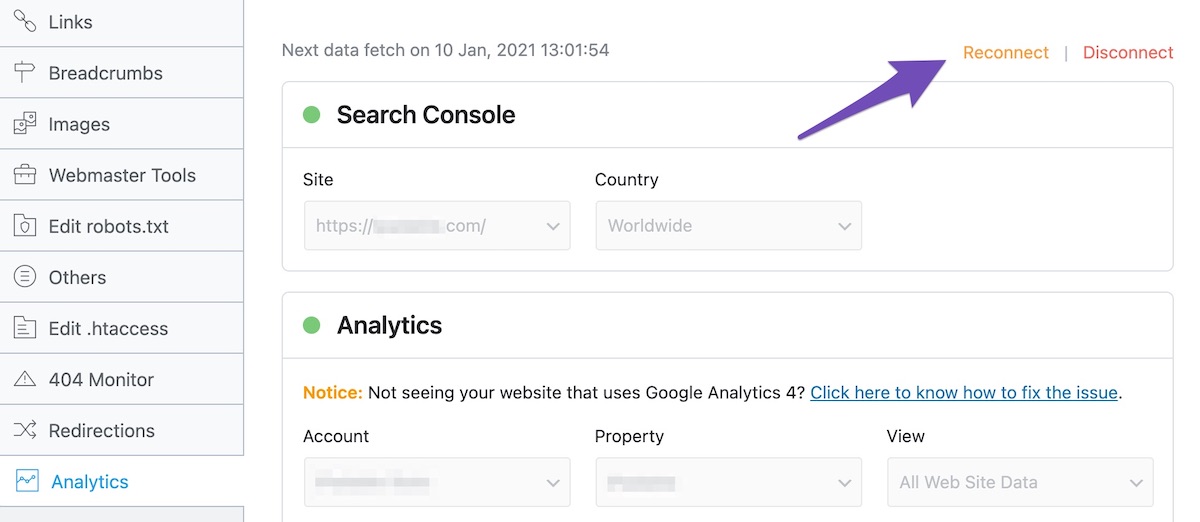Click the green Analytics status dot
This screenshot has height=522, width=1200.
tap(311, 325)
